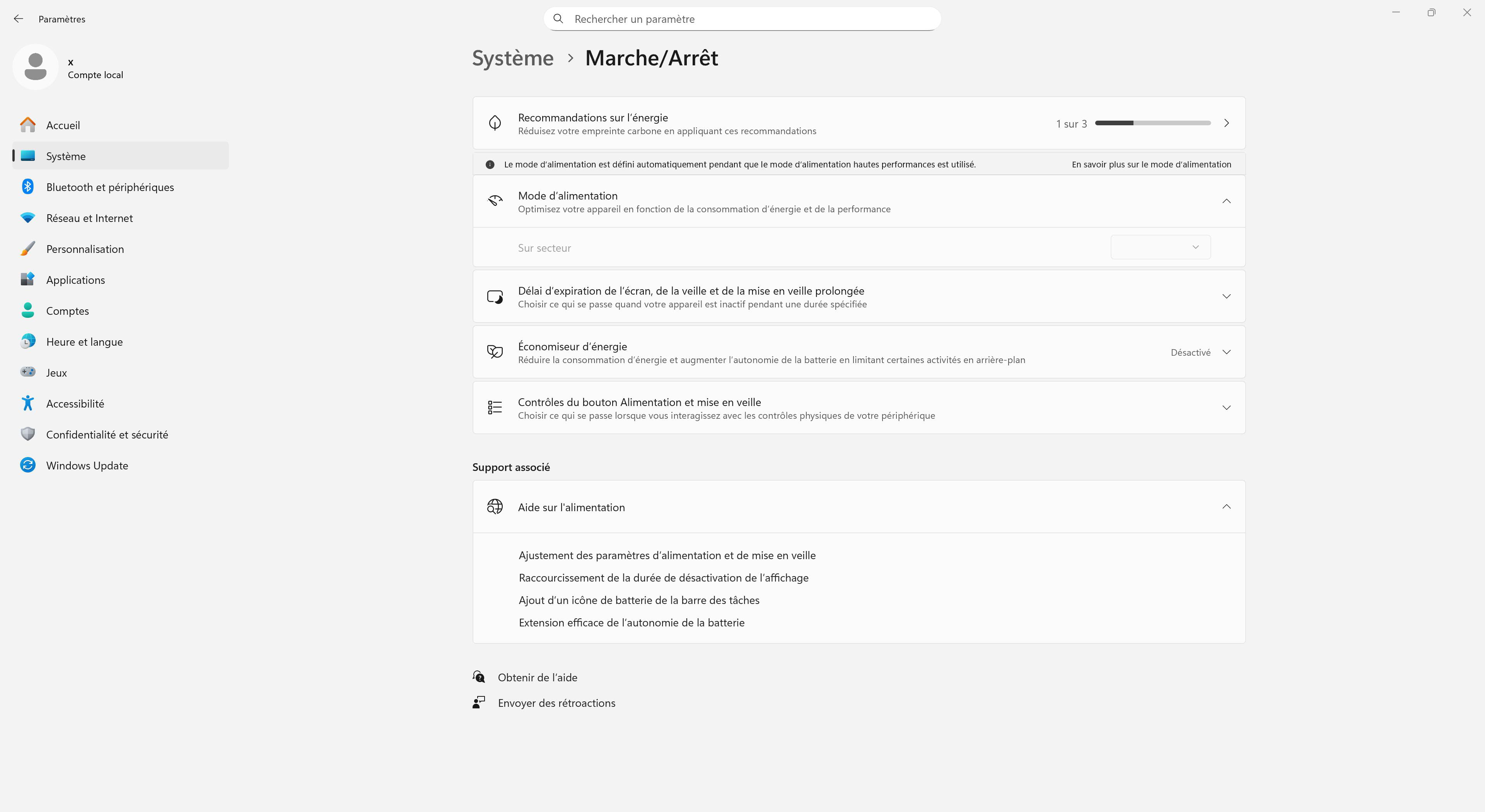Click the Accessibilité sidebar icon

coord(28,403)
